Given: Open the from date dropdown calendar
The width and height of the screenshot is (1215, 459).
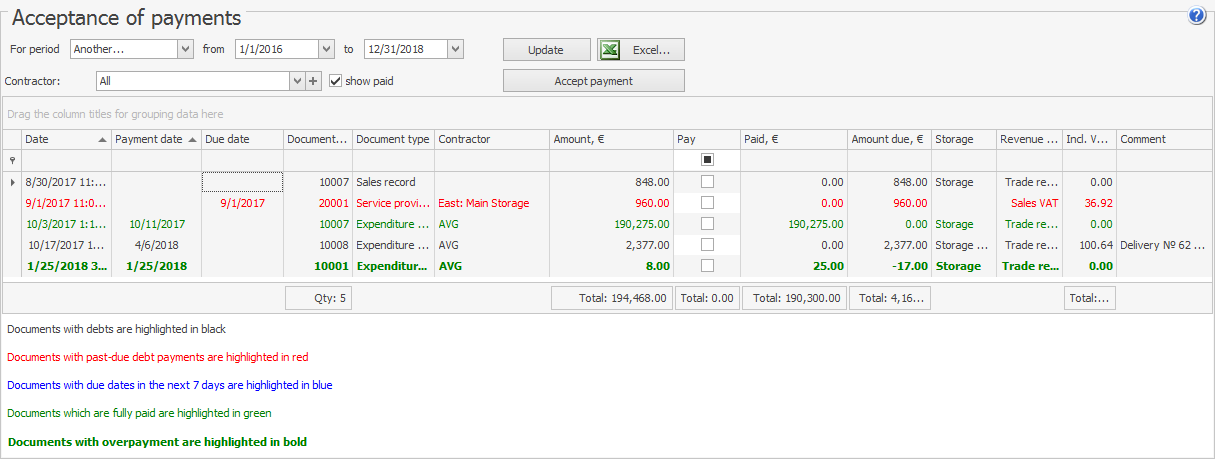Looking at the screenshot, I should pos(326,49).
